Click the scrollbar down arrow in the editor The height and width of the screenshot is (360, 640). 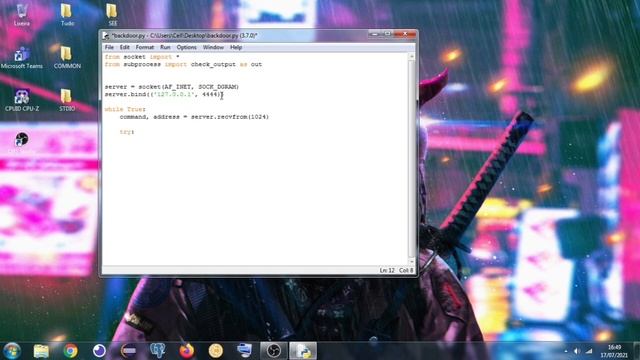[411, 262]
